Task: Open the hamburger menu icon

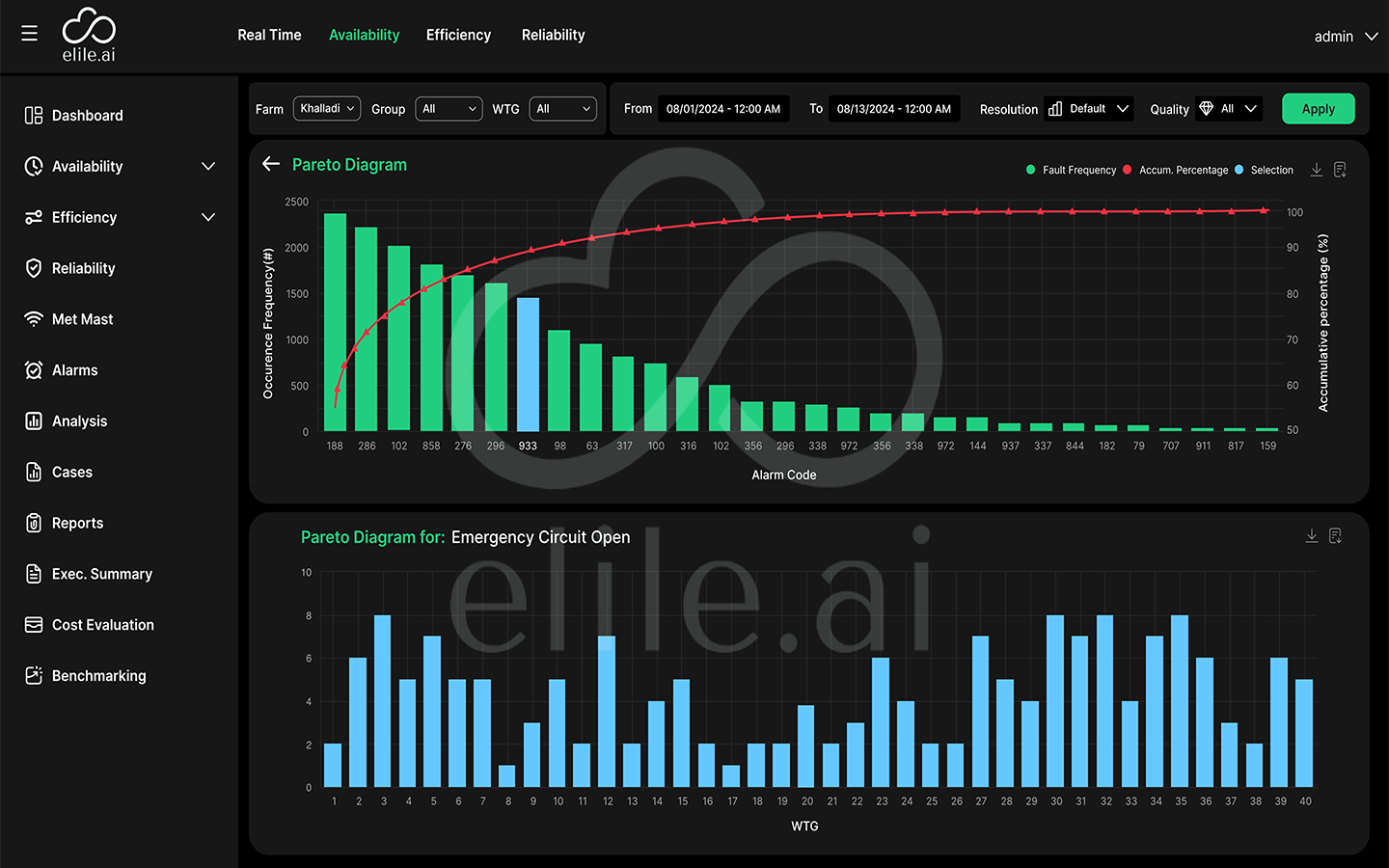Action: click(30, 34)
